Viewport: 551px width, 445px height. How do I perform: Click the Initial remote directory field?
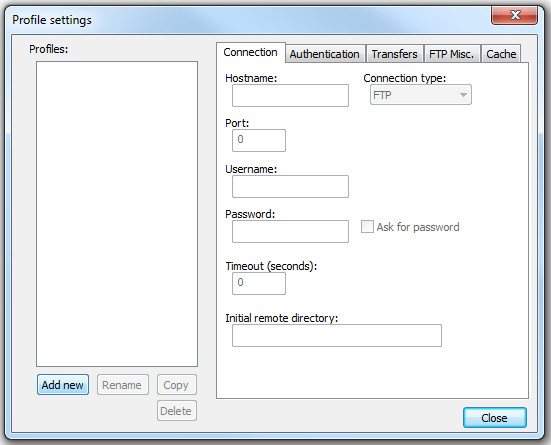tap(337, 335)
